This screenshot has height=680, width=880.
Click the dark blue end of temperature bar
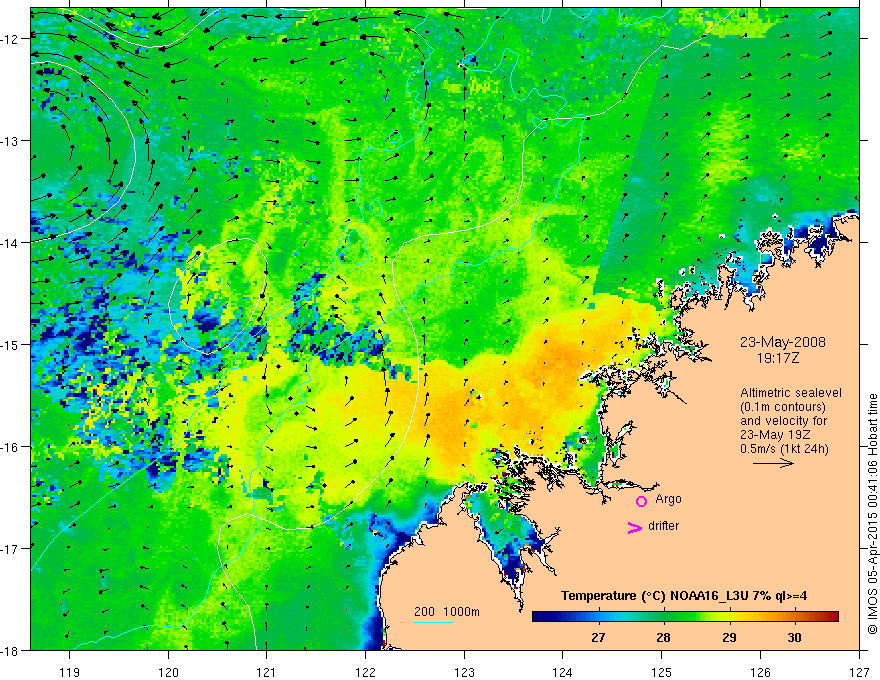(538, 617)
